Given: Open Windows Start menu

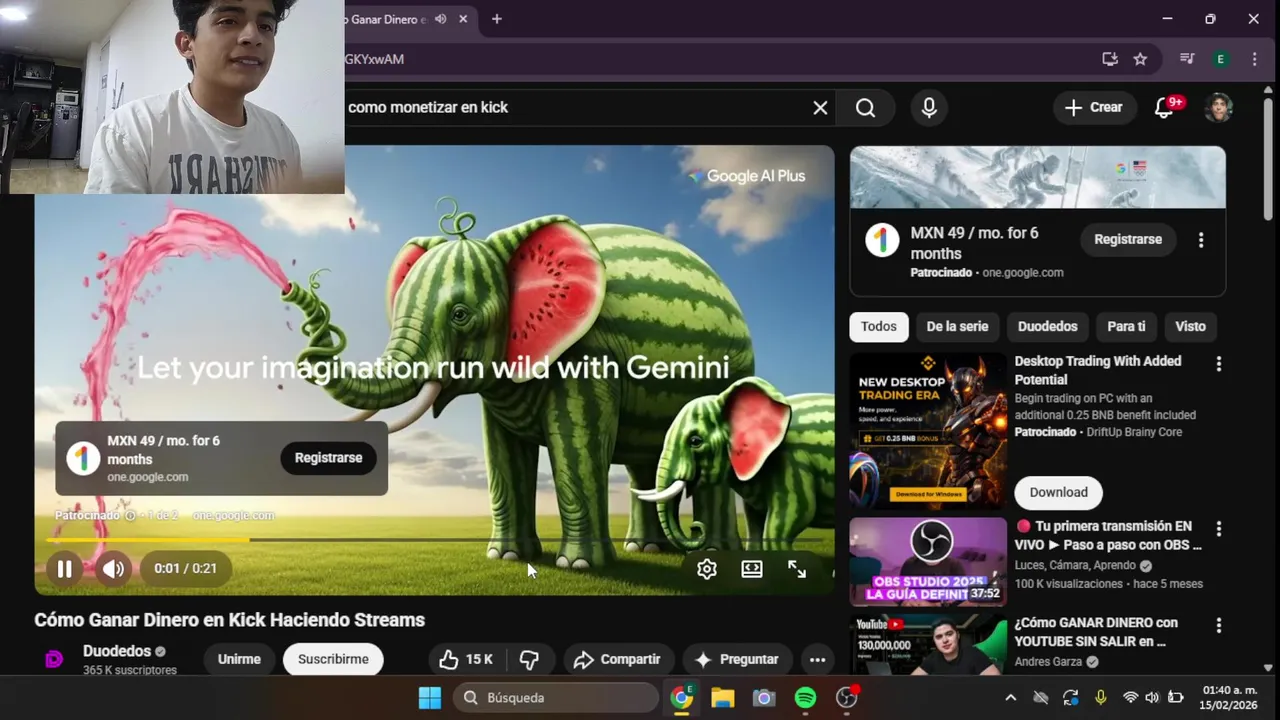Looking at the screenshot, I should [430, 698].
